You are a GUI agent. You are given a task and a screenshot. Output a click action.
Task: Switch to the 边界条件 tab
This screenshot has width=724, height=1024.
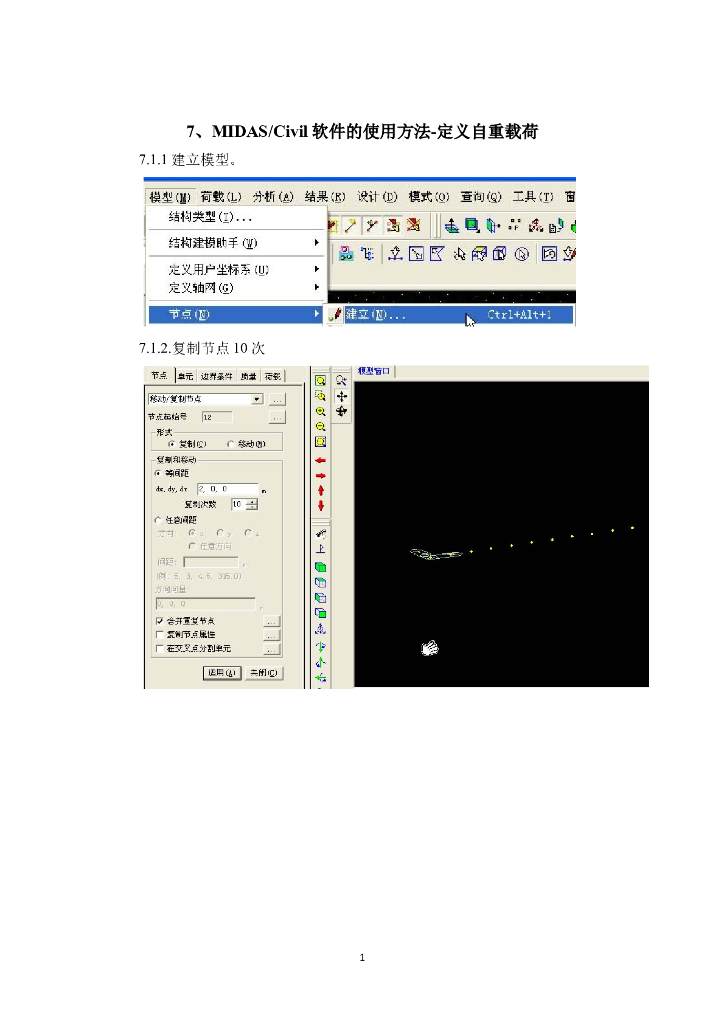coord(216,376)
